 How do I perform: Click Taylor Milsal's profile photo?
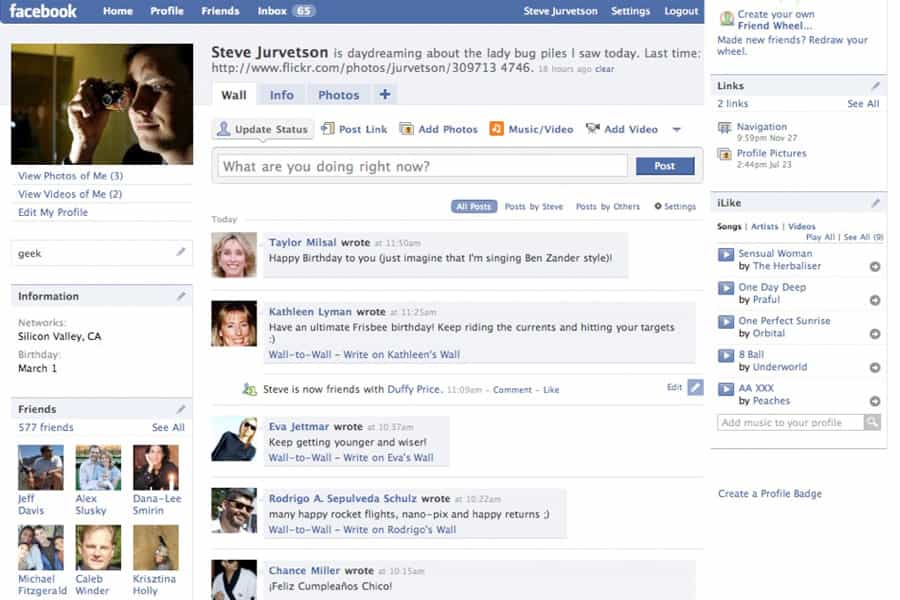(x=234, y=254)
